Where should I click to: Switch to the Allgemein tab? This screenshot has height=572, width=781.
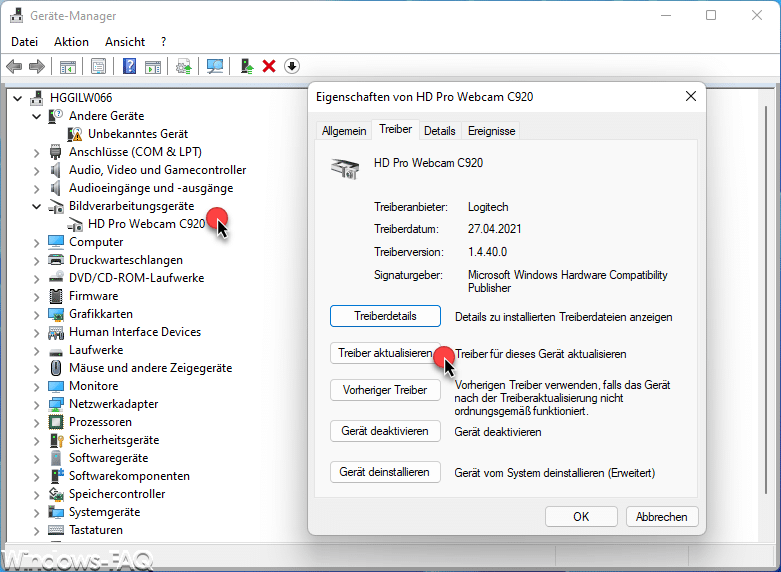(x=344, y=131)
